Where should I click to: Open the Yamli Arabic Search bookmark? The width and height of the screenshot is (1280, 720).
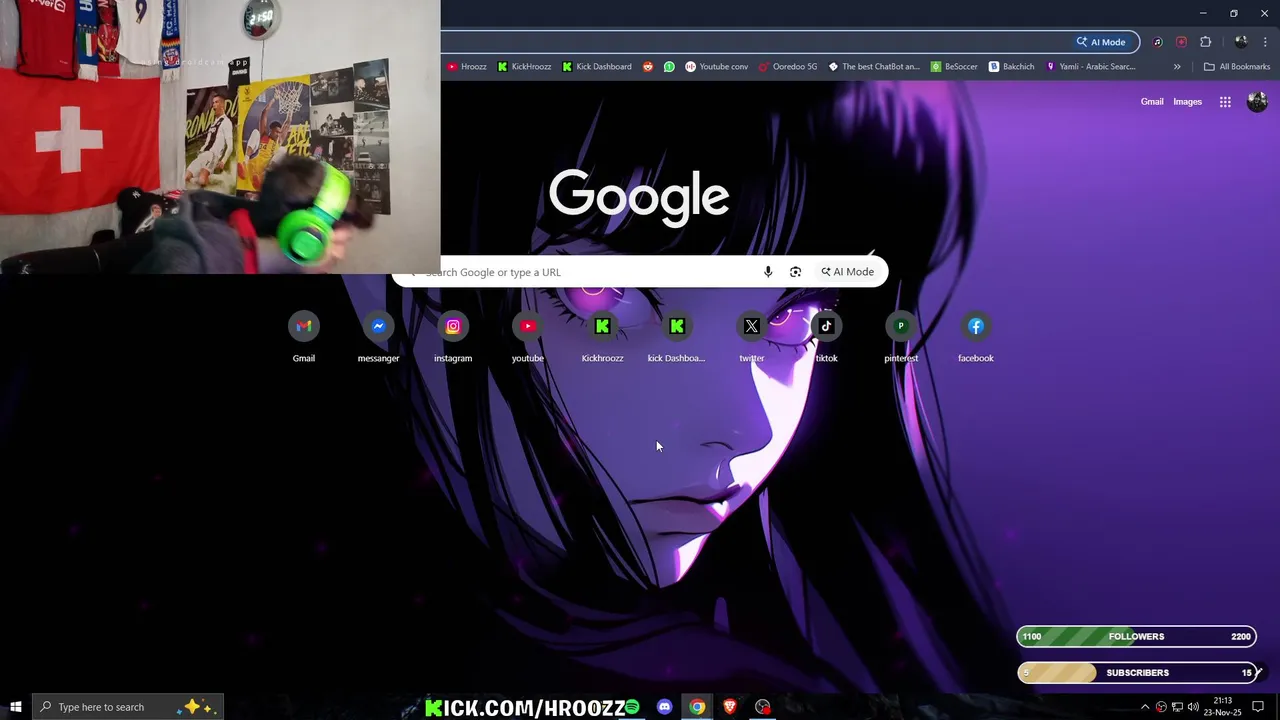(1091, 67)
